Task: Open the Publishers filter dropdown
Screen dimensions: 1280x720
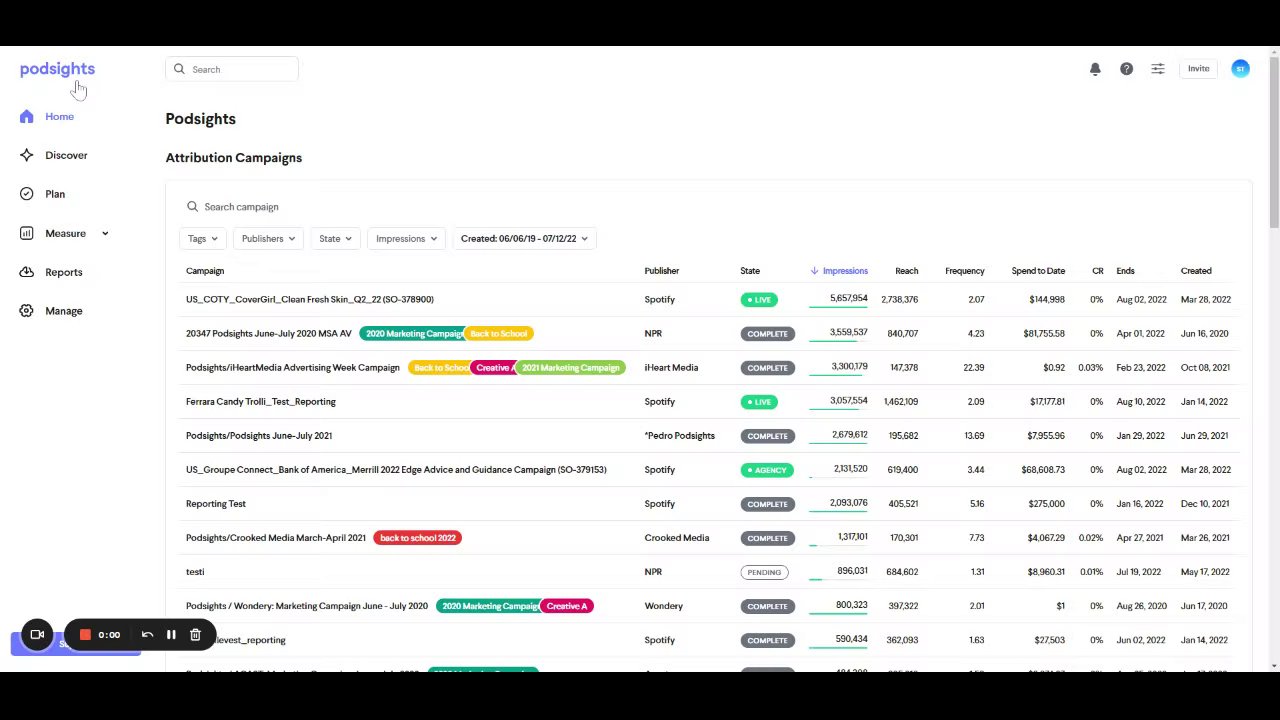Action: point(269,239)
